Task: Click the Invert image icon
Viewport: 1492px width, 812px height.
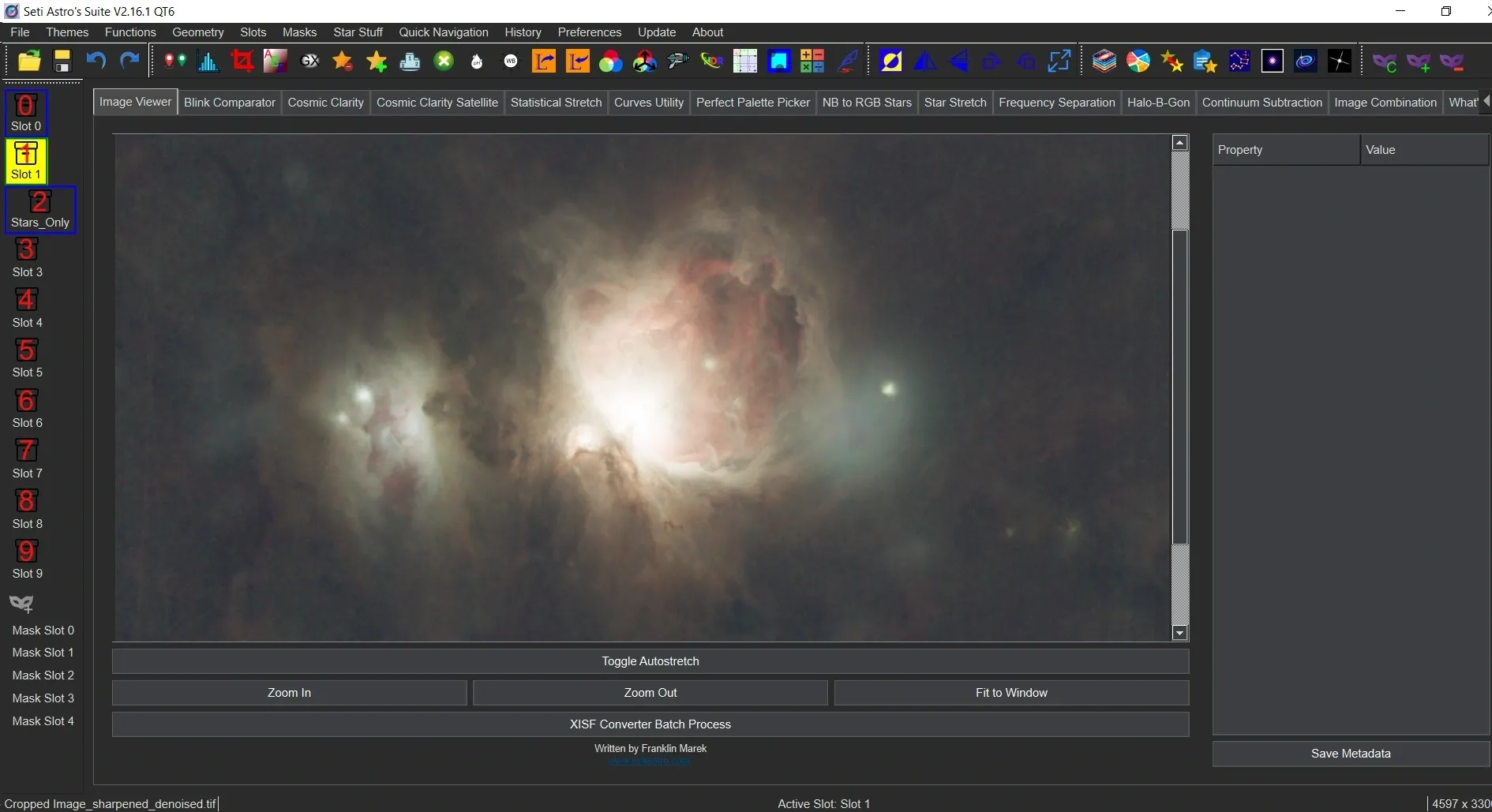Action: click(891, 61)
